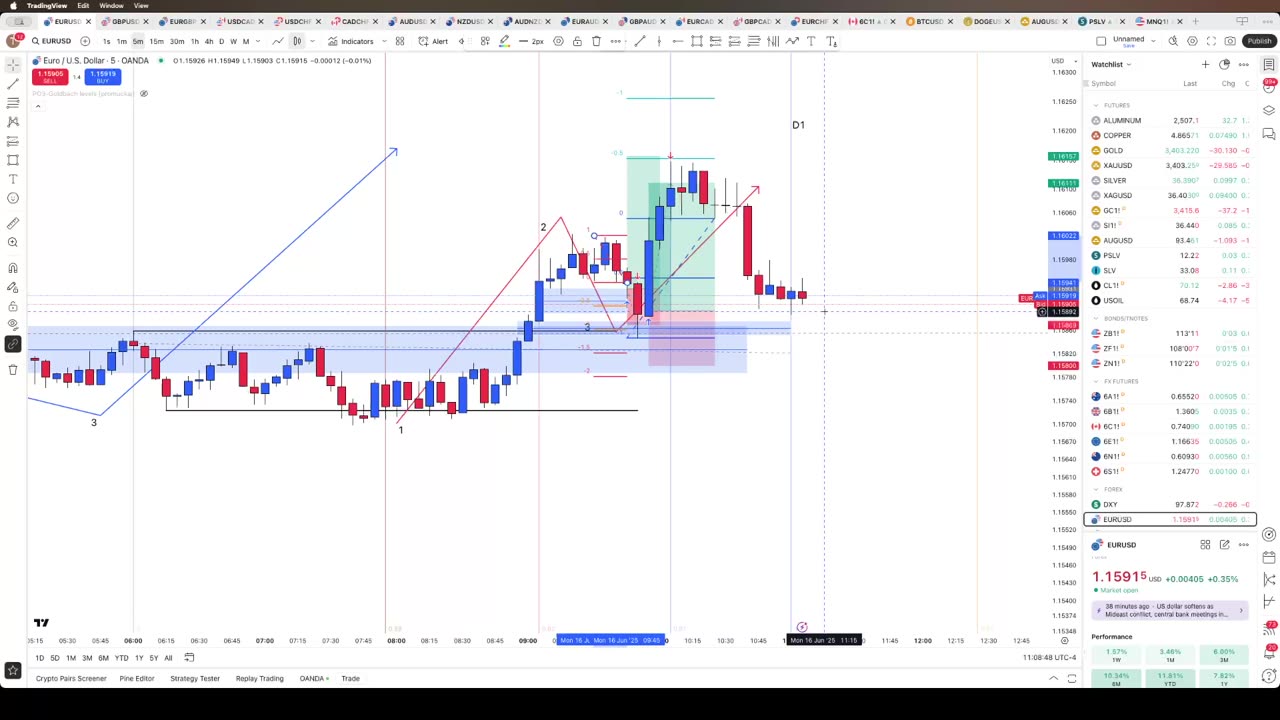Lock the selected drawing

(577, 41)
